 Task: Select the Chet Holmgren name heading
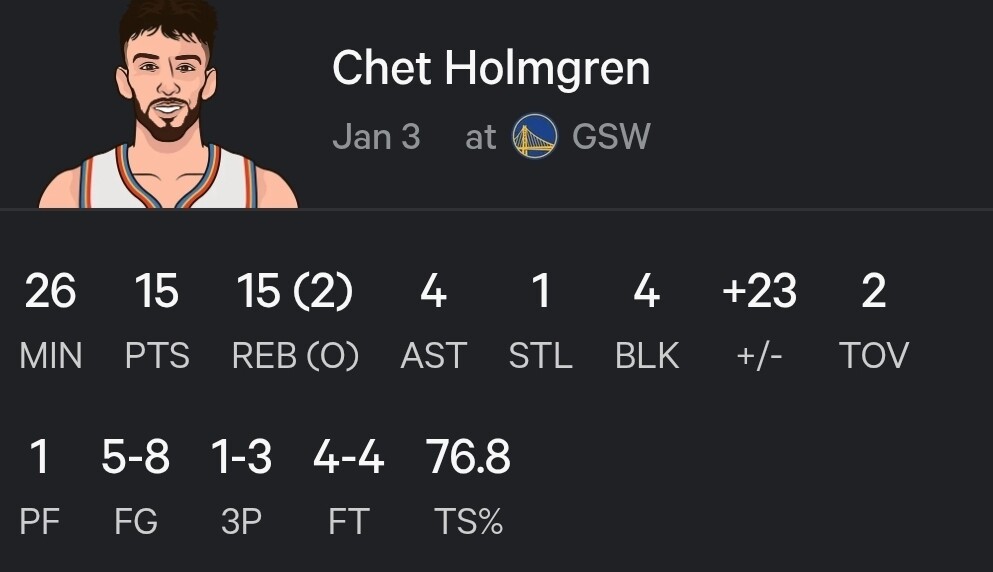click(x=491, y=68)
